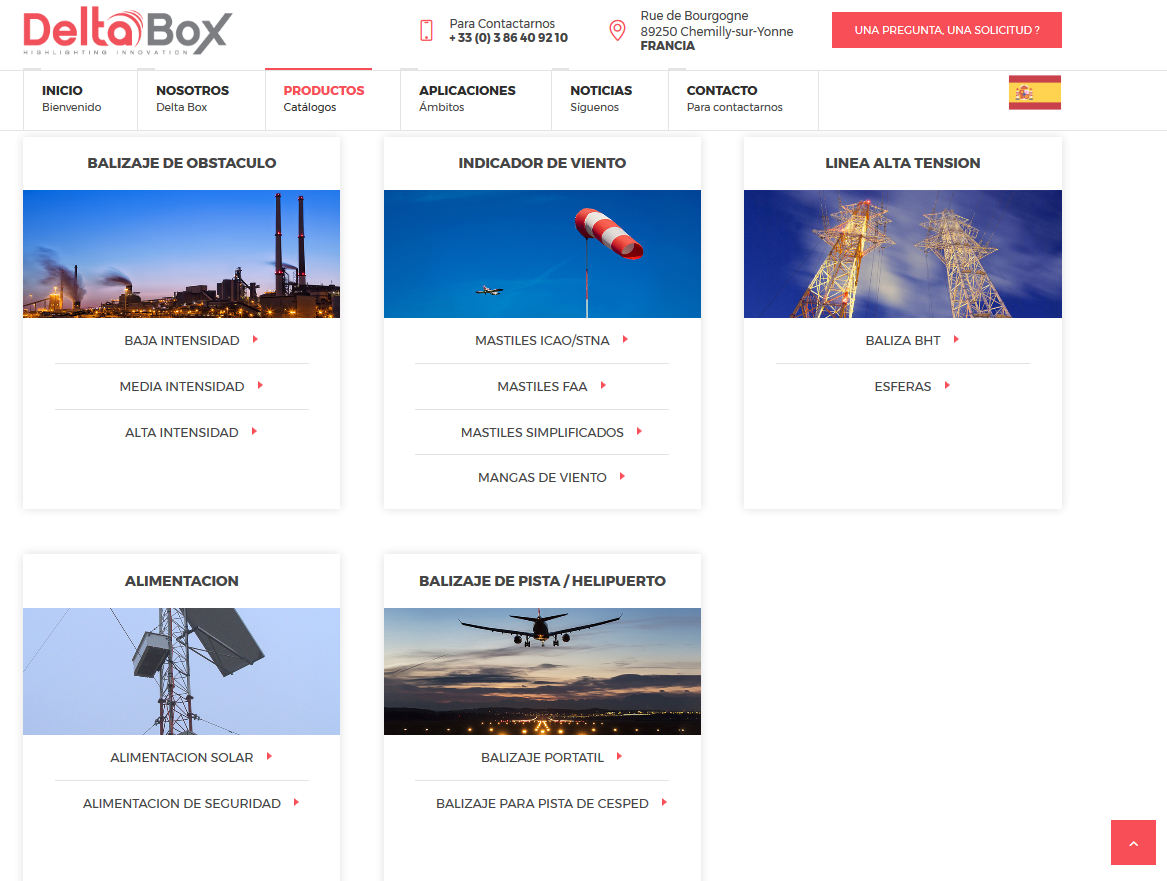Click the Spanish flag language icon
The height and width of the screenshot is (881, 1167).
click(x=1034, y=92)
